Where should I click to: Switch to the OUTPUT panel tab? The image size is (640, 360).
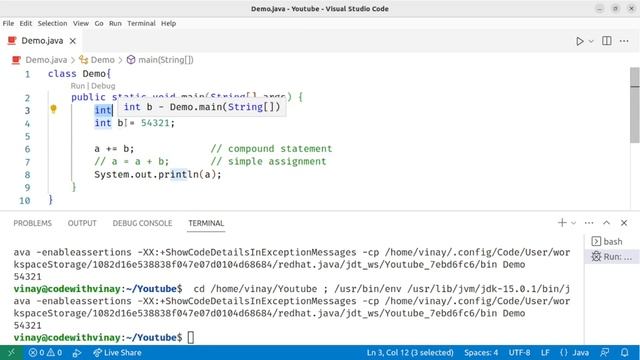(82, 223)
